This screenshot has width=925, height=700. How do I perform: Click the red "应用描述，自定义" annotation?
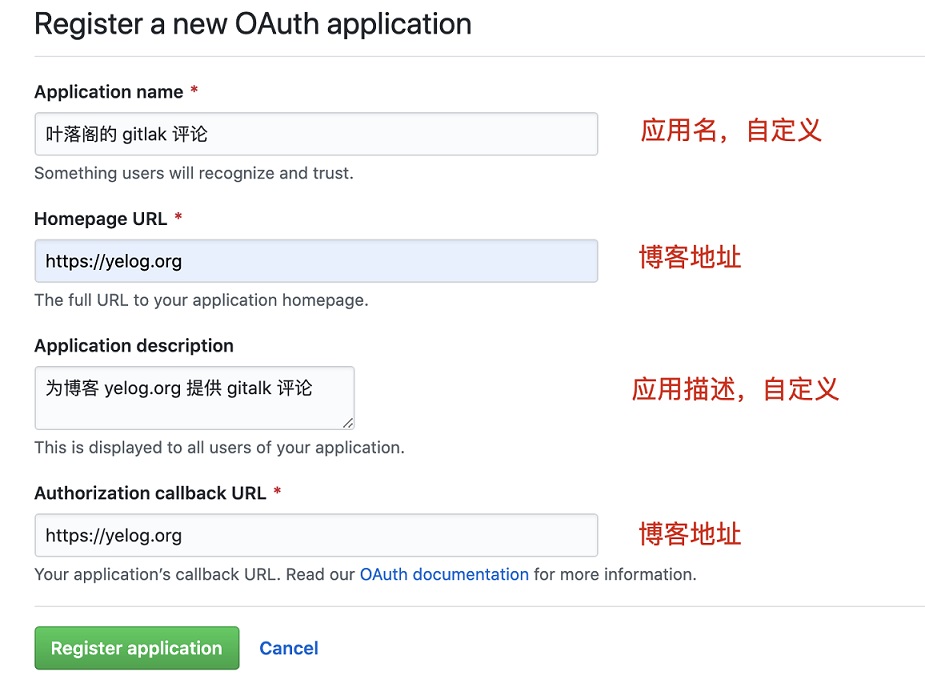735,388
